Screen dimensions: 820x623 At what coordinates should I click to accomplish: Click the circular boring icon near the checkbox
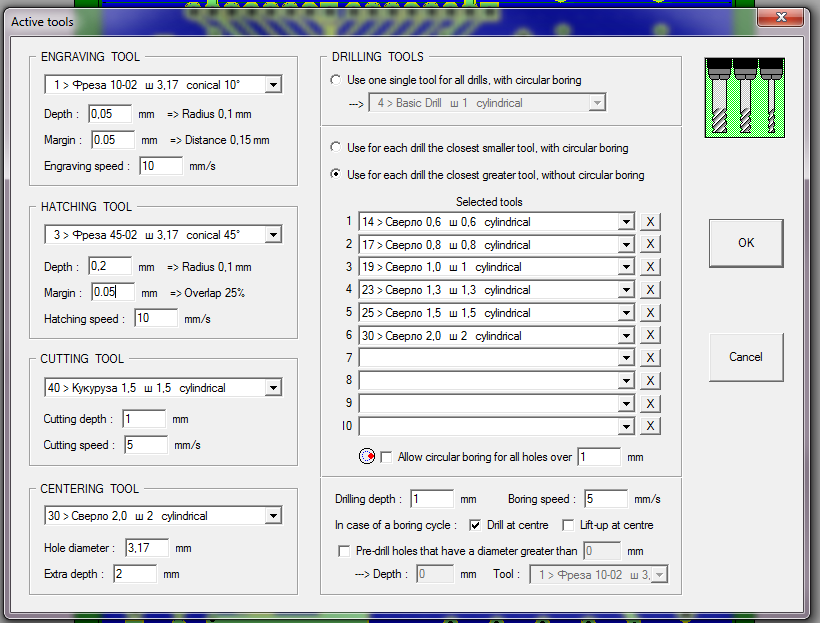(367, 457)
